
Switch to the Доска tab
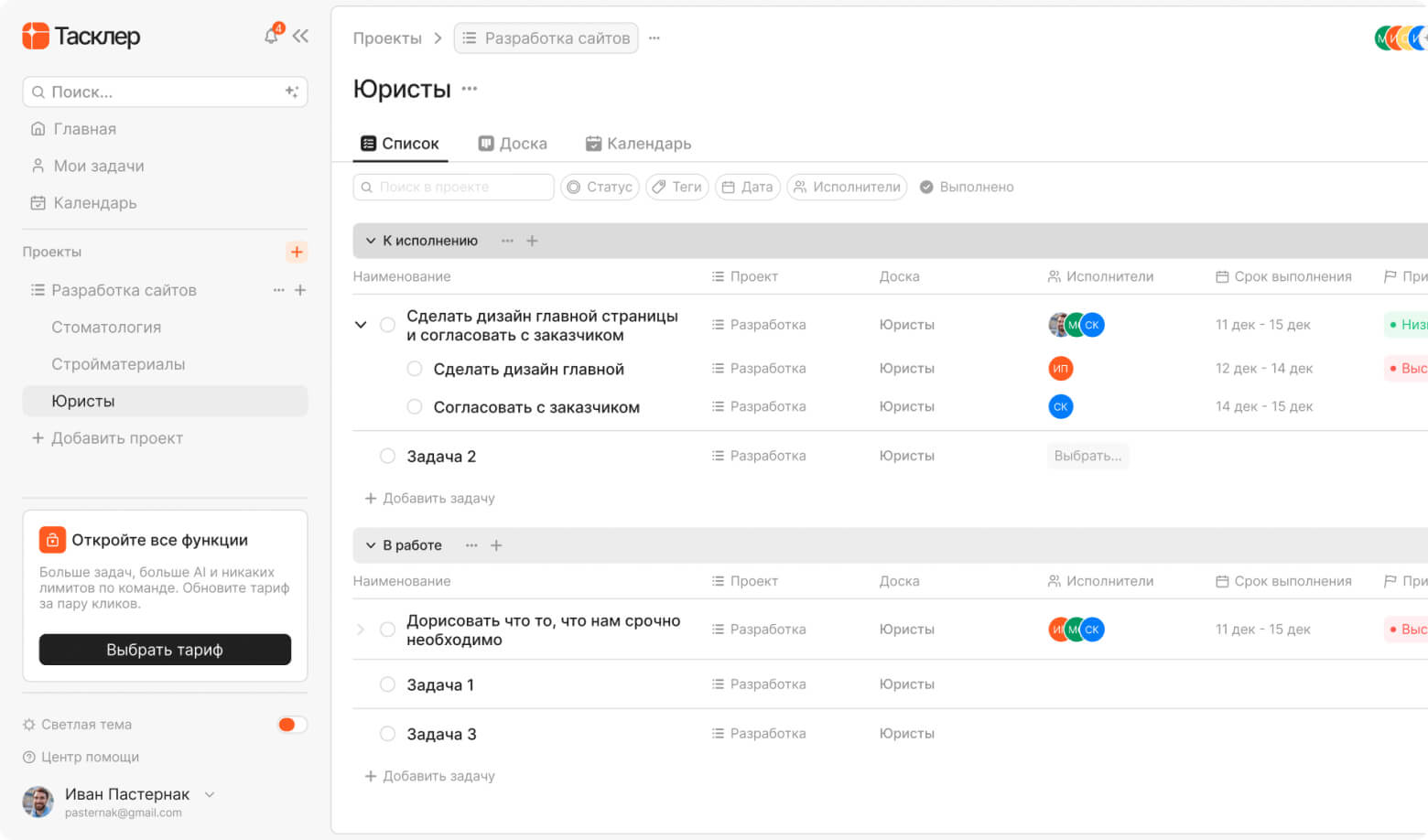(x=513, y=144)
